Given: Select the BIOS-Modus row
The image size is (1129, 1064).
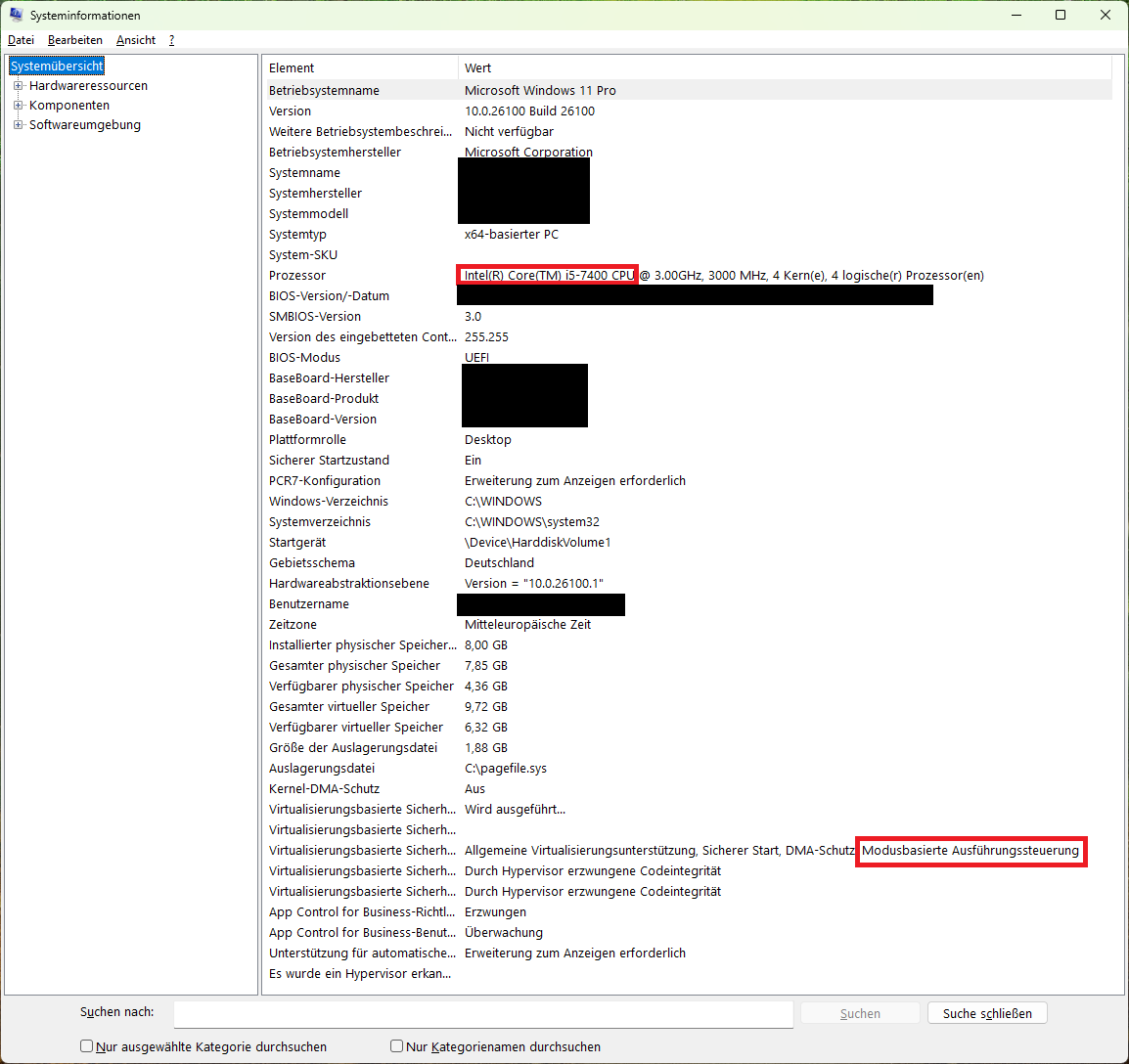Looking at the screenshot, I should point(688,357).
